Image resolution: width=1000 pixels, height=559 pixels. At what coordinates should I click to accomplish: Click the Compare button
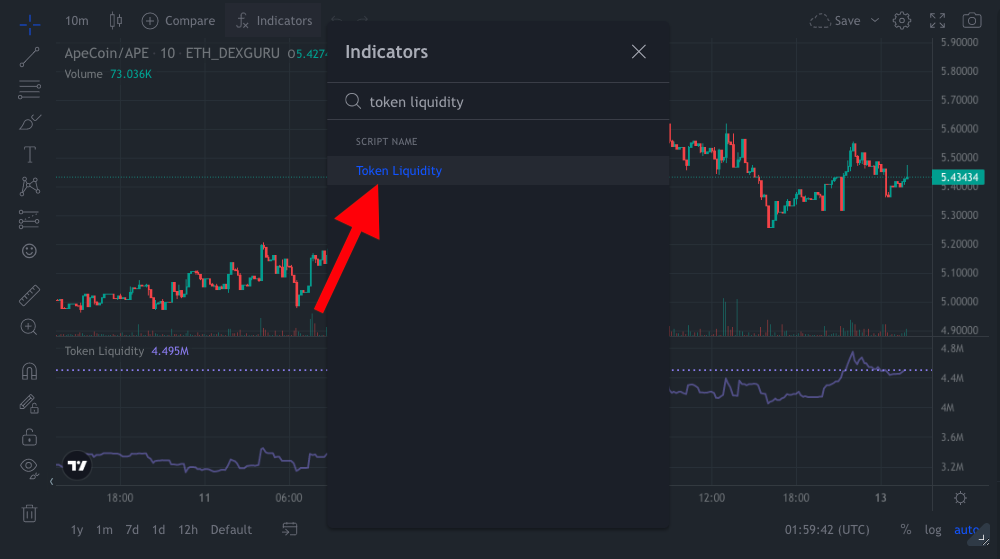pyautogui.click(x=178, y=20)
